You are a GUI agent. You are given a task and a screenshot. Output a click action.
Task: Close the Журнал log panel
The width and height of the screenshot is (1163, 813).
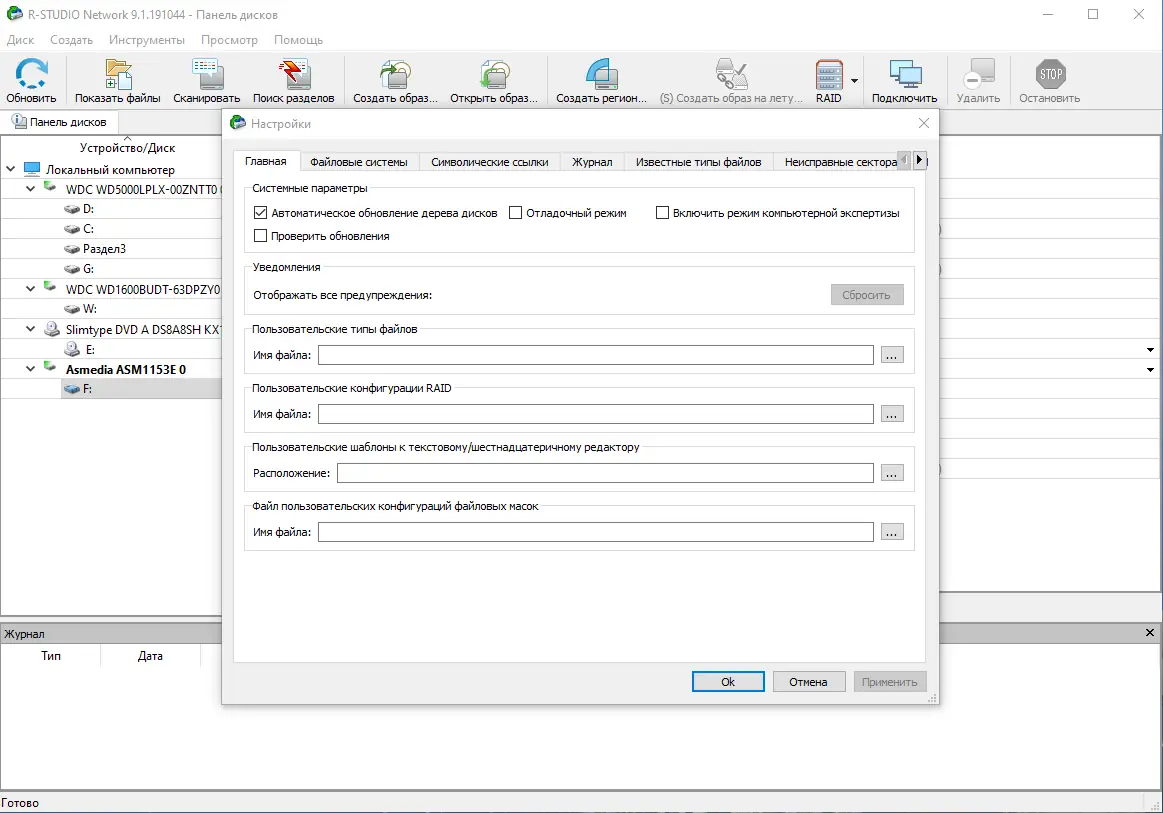1150,633
